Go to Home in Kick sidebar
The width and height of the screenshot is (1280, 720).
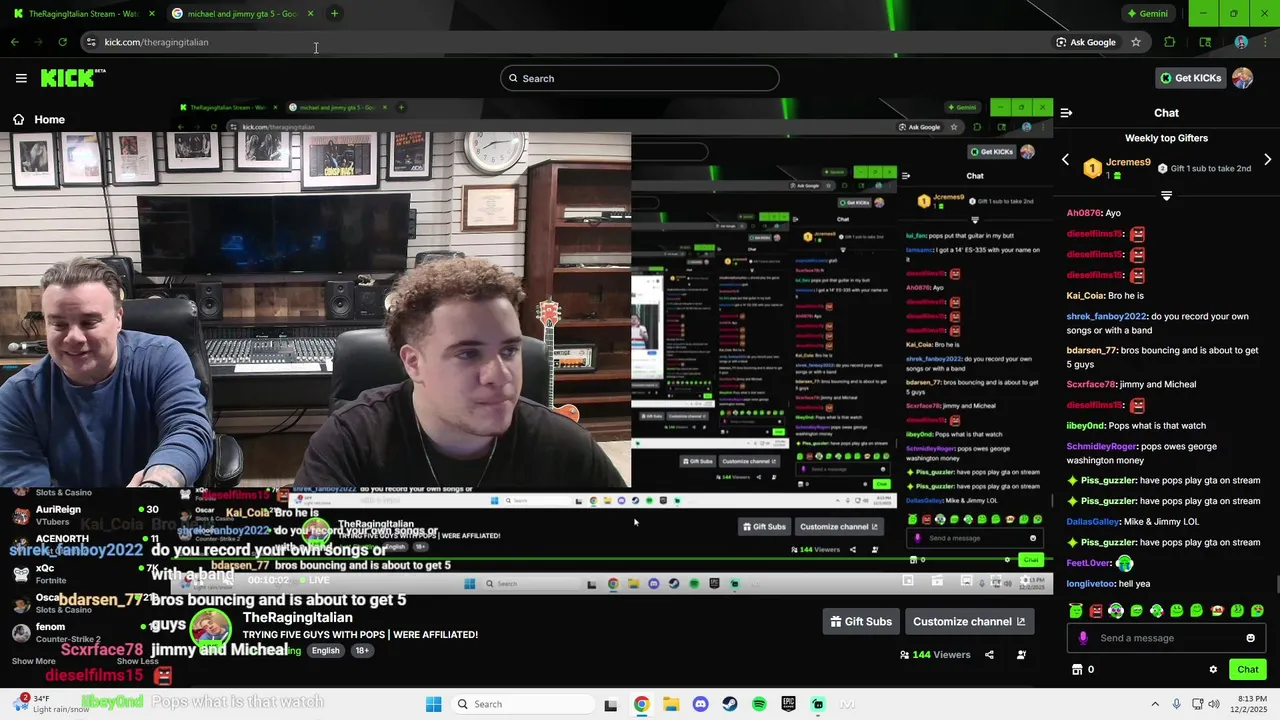pos(38,119)
